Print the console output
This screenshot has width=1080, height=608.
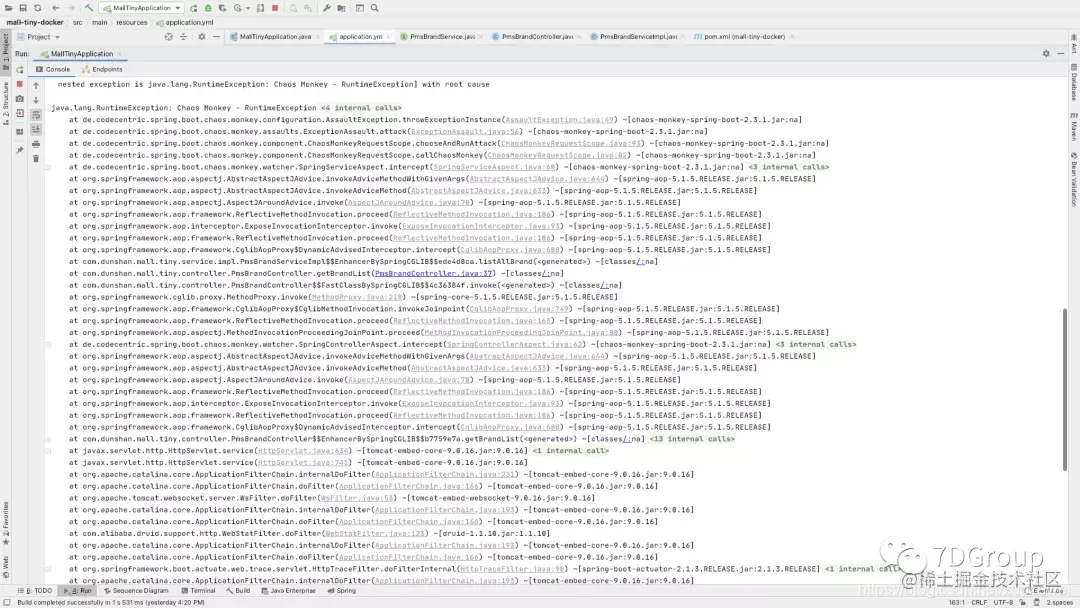(x=36, y=144)
